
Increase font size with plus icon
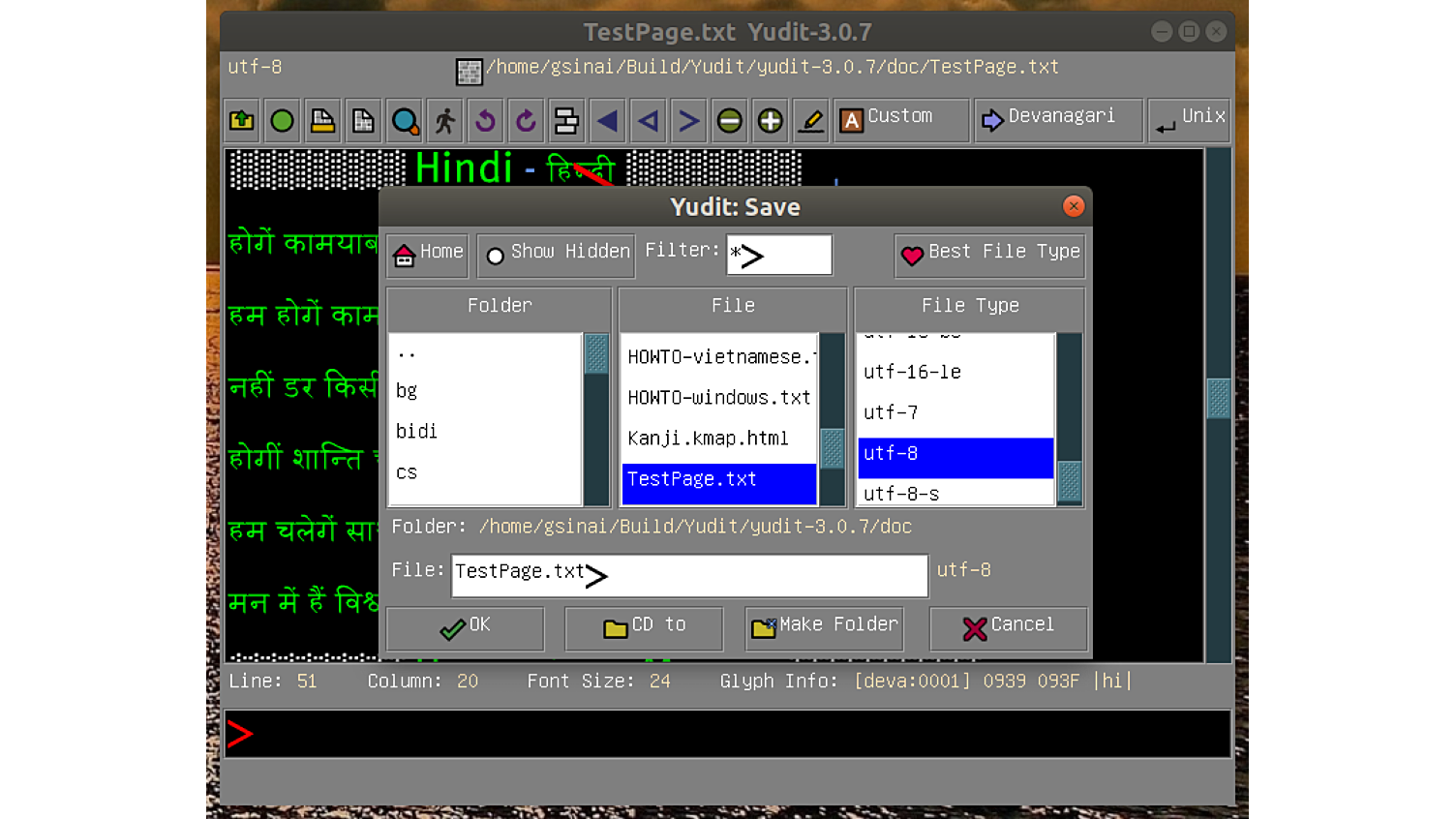[771, 121]
